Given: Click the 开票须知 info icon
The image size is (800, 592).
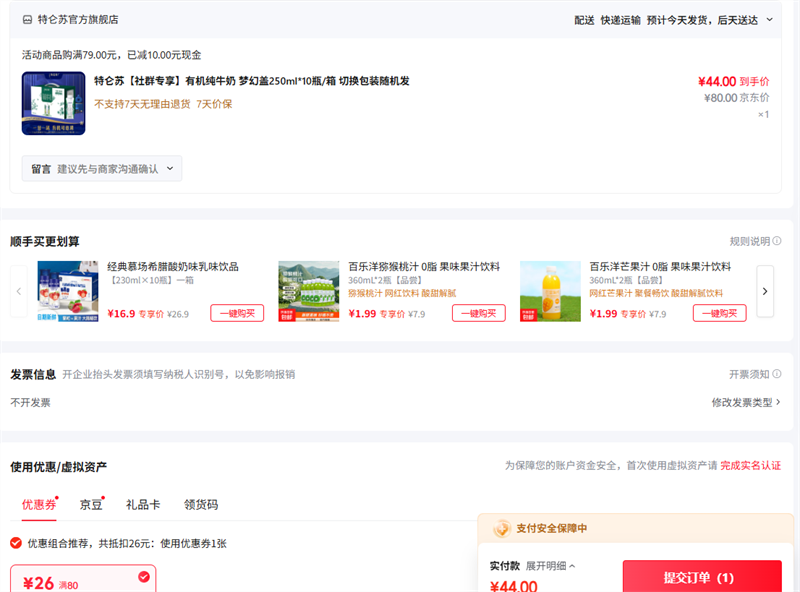Looking at the screenshot, I should (777, 374).
